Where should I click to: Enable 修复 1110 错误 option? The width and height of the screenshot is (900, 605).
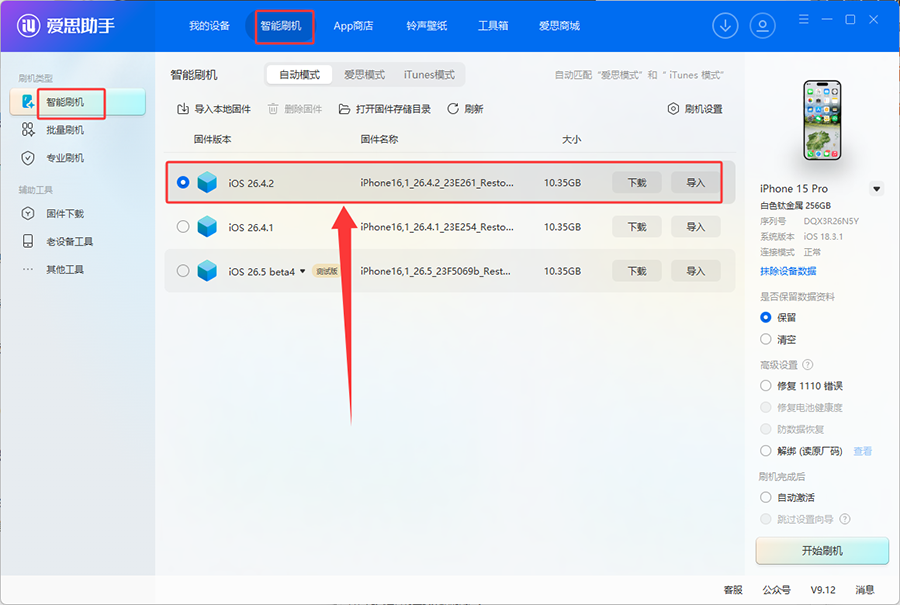point(765,386)
